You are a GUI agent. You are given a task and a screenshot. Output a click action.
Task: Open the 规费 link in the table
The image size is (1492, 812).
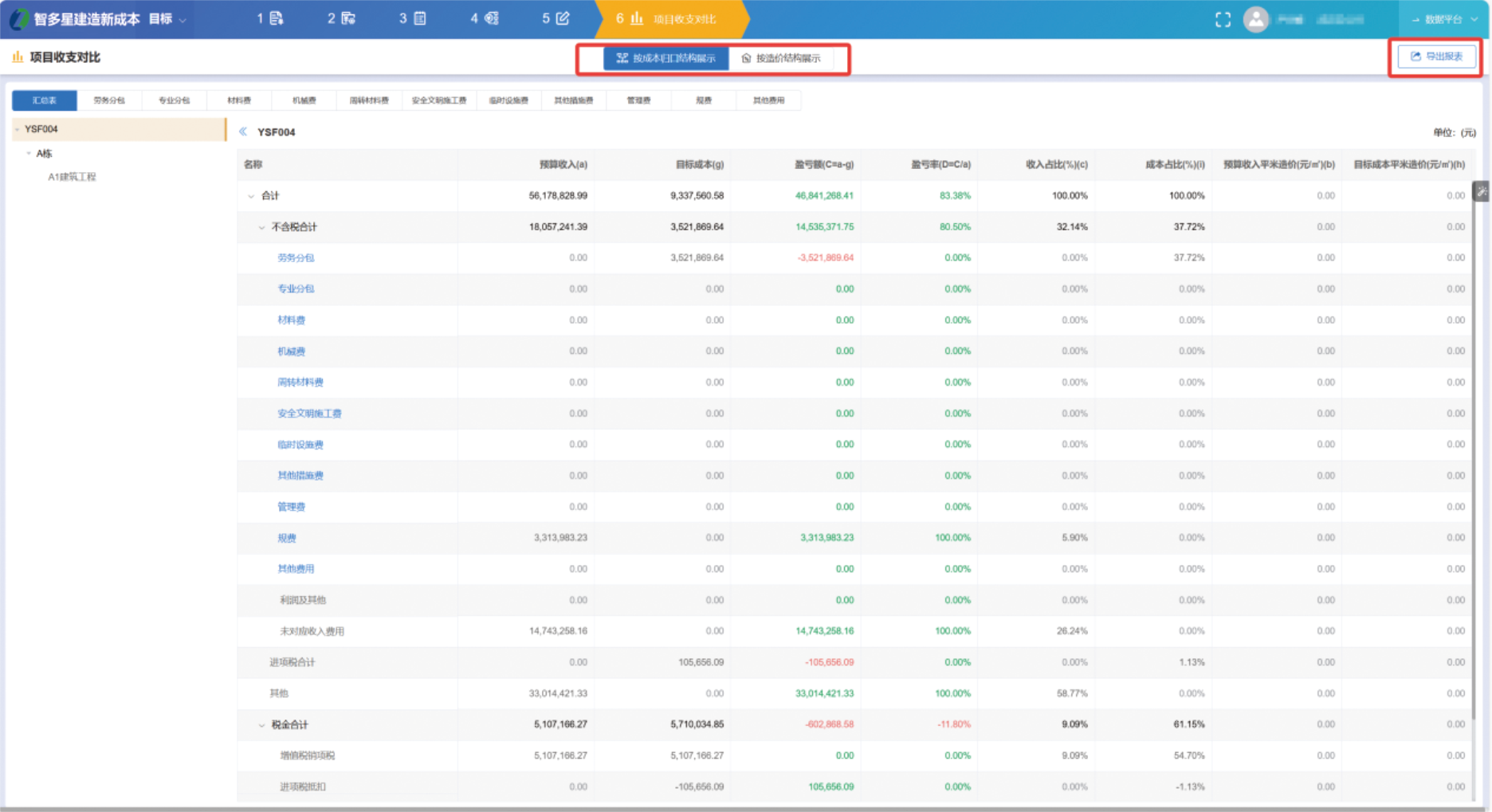287,538
